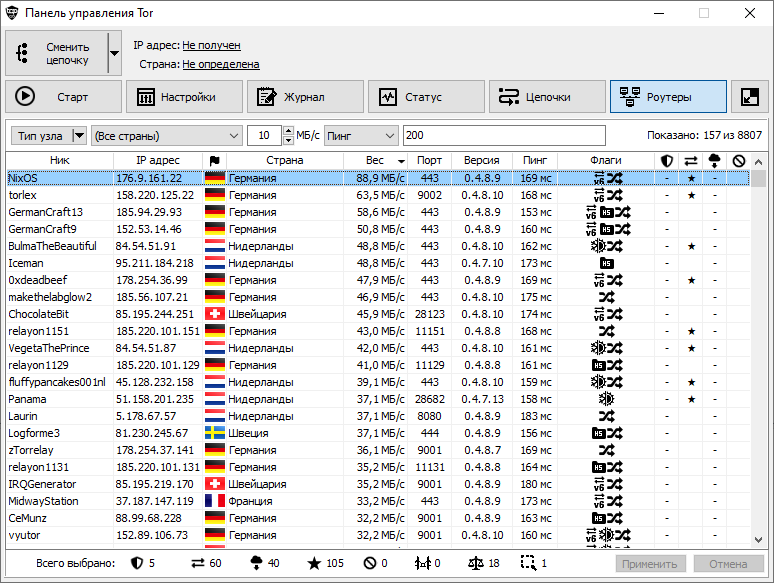Click the guard shield counter showing 5
This screenshot has width=774, height=583.
143,563
